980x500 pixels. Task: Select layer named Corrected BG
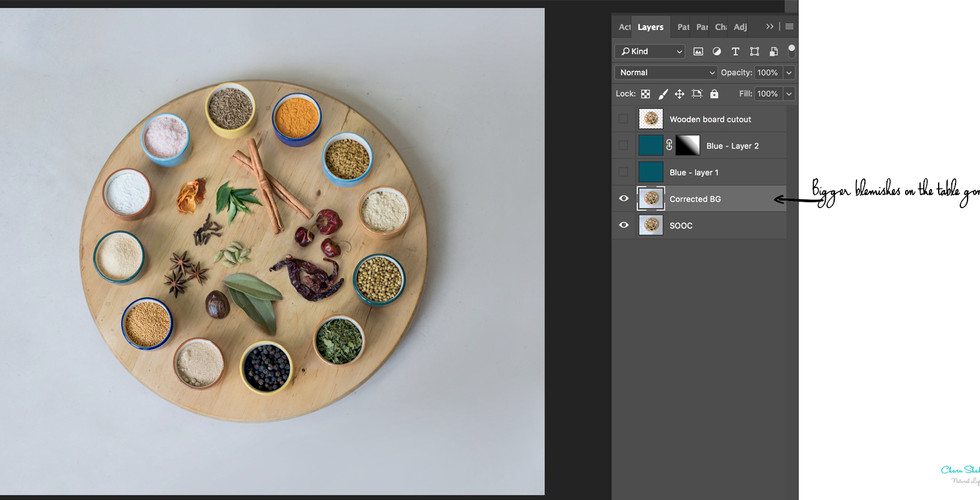point(695,199)
